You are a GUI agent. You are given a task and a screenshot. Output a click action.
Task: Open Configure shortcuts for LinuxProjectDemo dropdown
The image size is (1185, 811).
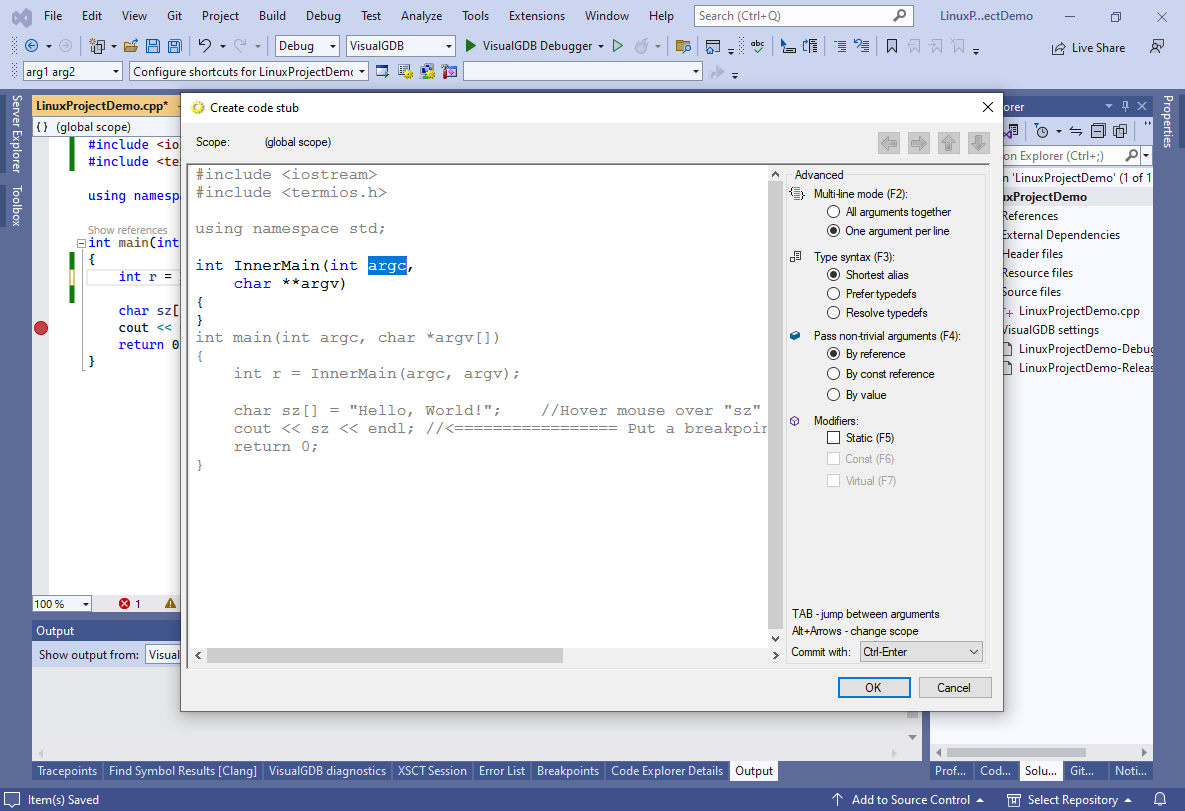[362, 72]
